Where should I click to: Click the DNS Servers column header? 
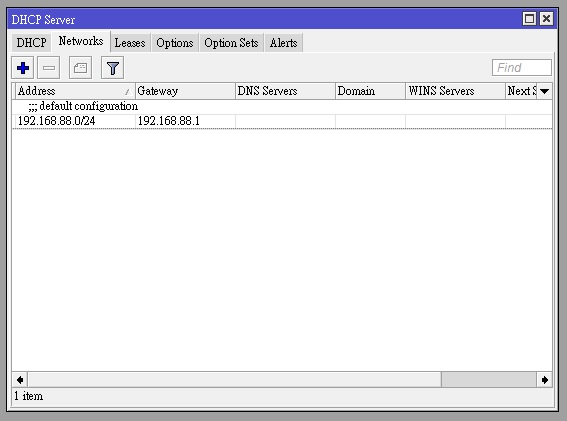pyautogui.click(x=285, y=91)
